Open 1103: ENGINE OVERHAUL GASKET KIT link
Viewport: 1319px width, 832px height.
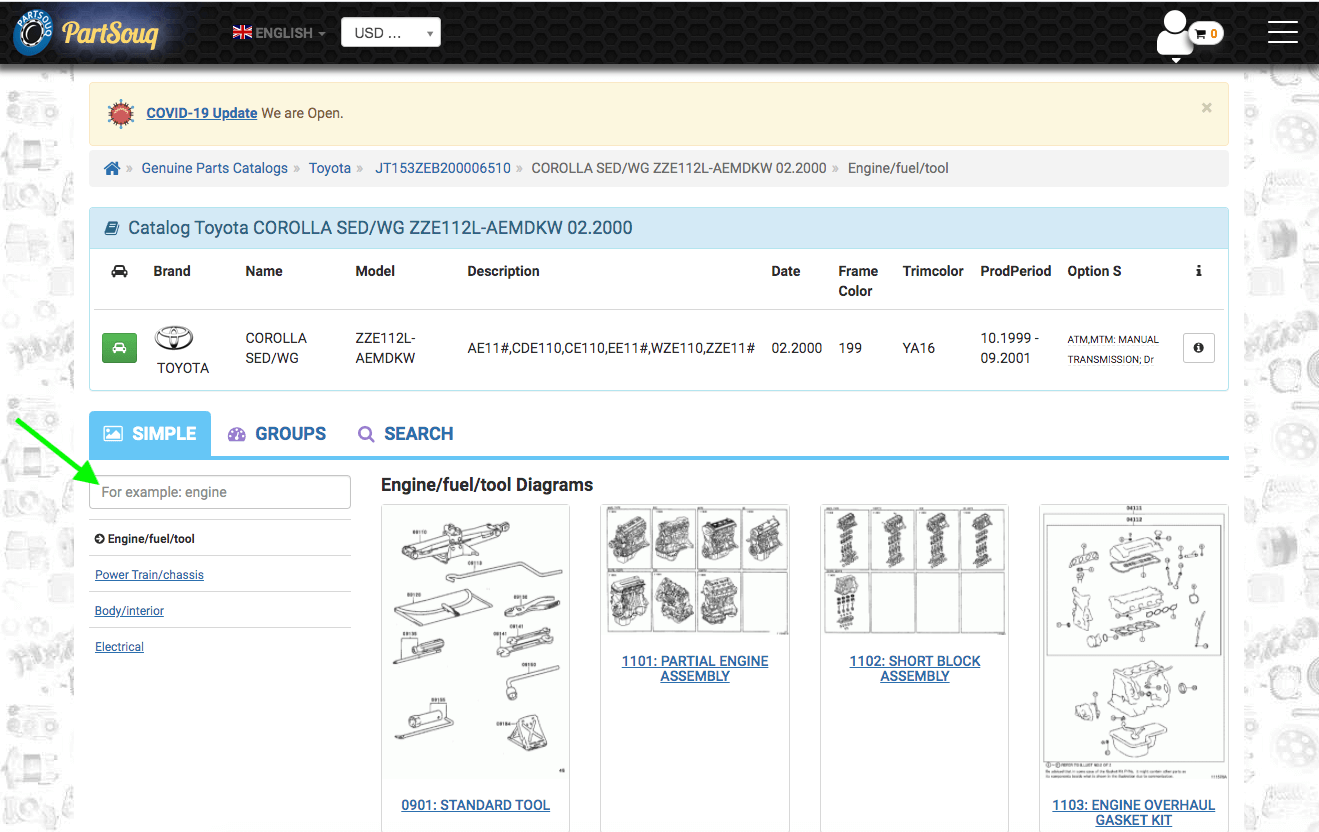pyautogui.click(x=1134, y=812)
